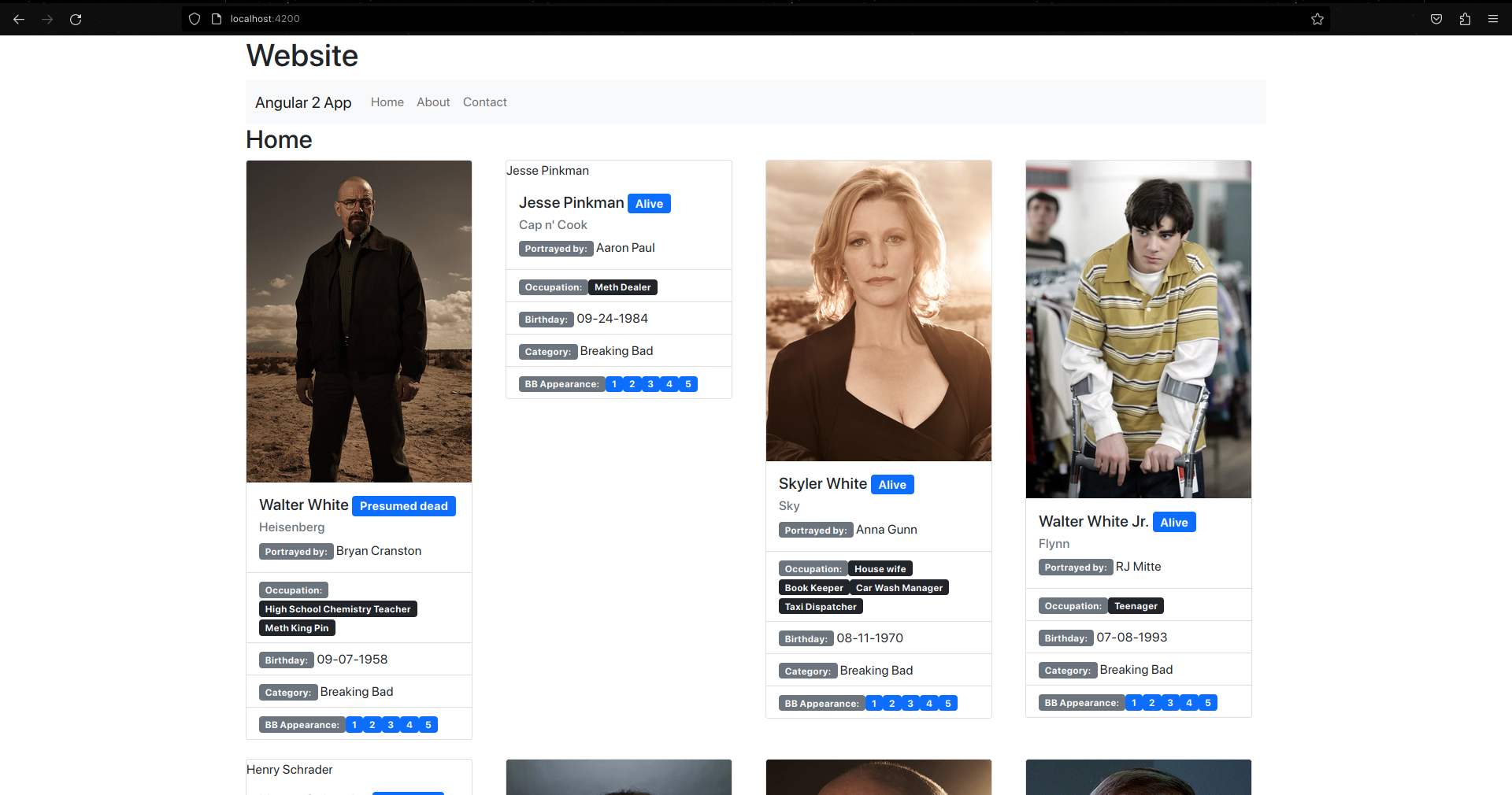This screenshot has height=795, width=1512.
Task: Open the Home nav link
Action: (387, 102)
